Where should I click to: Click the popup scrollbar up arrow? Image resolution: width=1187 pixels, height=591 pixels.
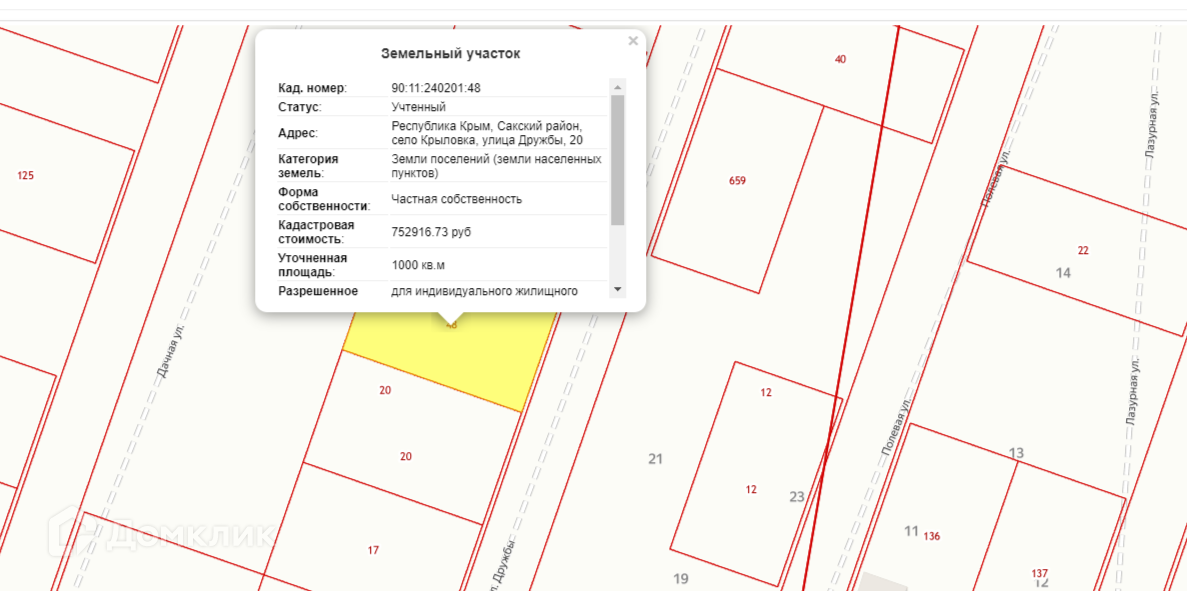pyautogui.click(x=618, y=86)
